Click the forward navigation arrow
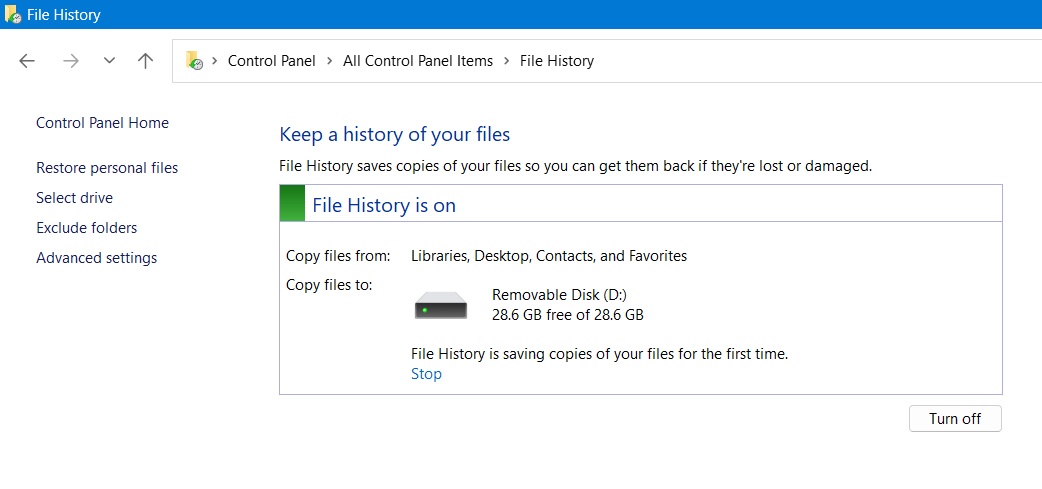Viewport: 1042px width, 489px height. tap(70, 61)
